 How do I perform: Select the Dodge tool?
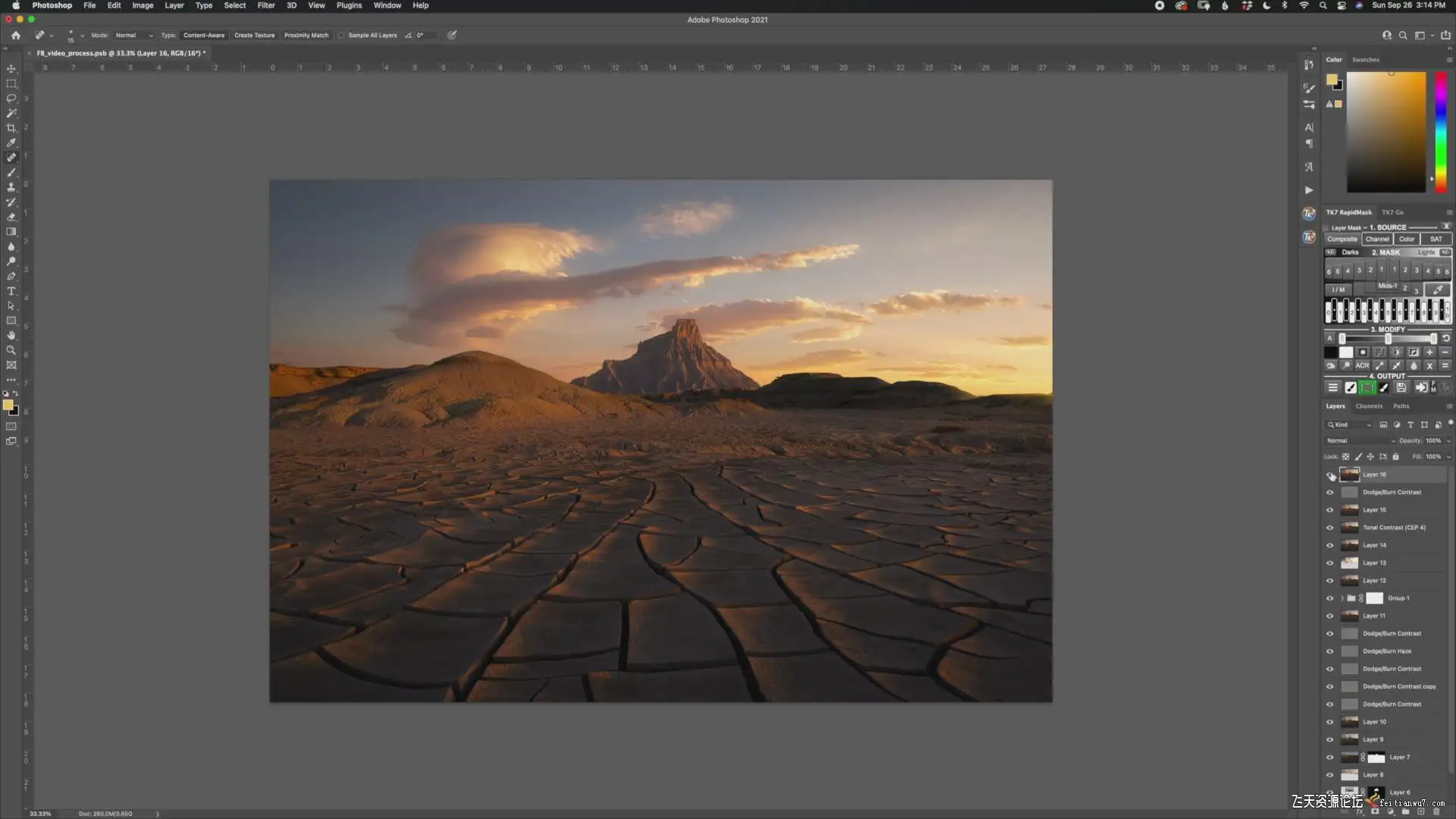[11, 262]
